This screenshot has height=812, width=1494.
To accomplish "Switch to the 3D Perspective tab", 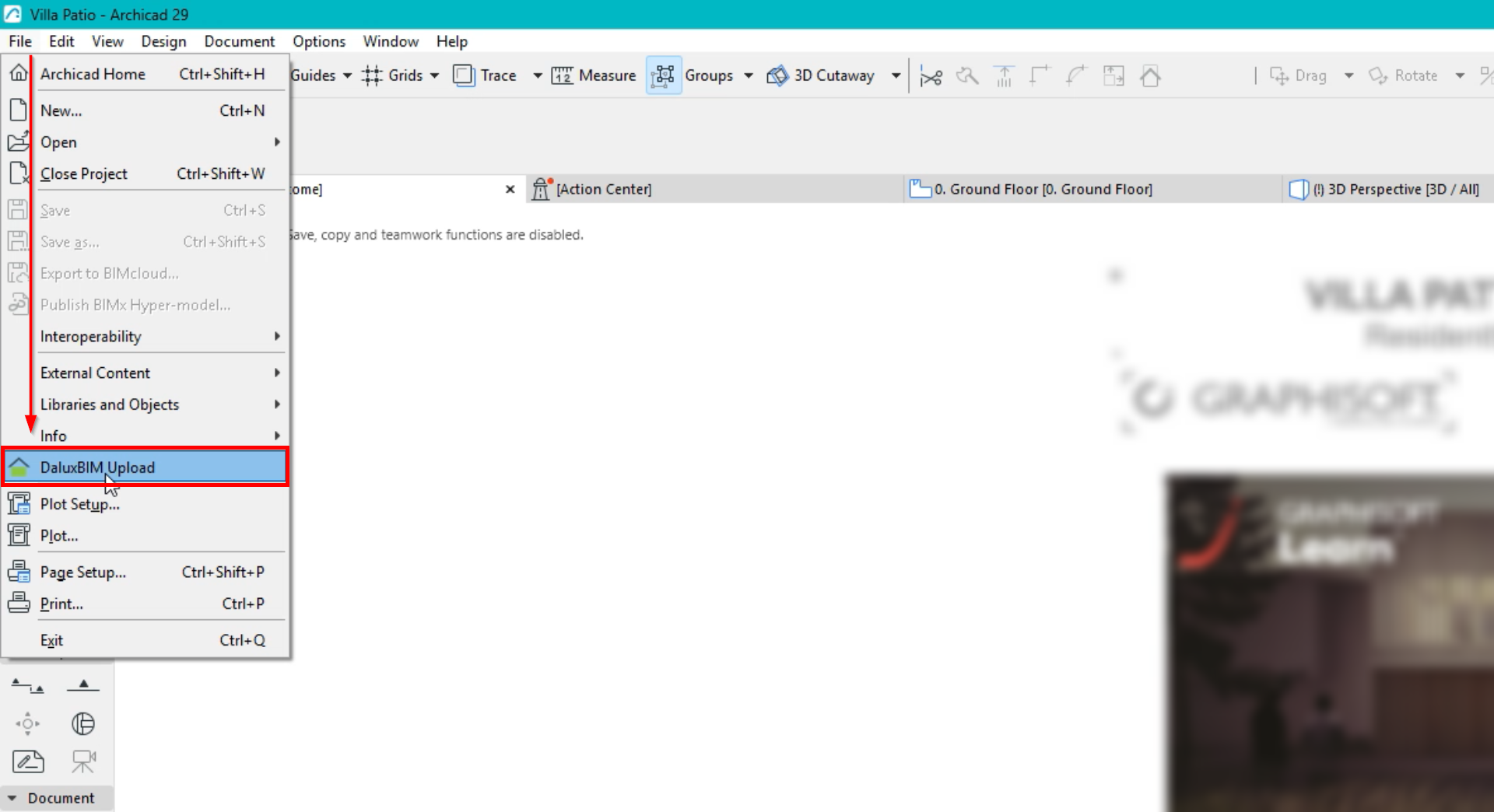I will [x=1388, y=189].
